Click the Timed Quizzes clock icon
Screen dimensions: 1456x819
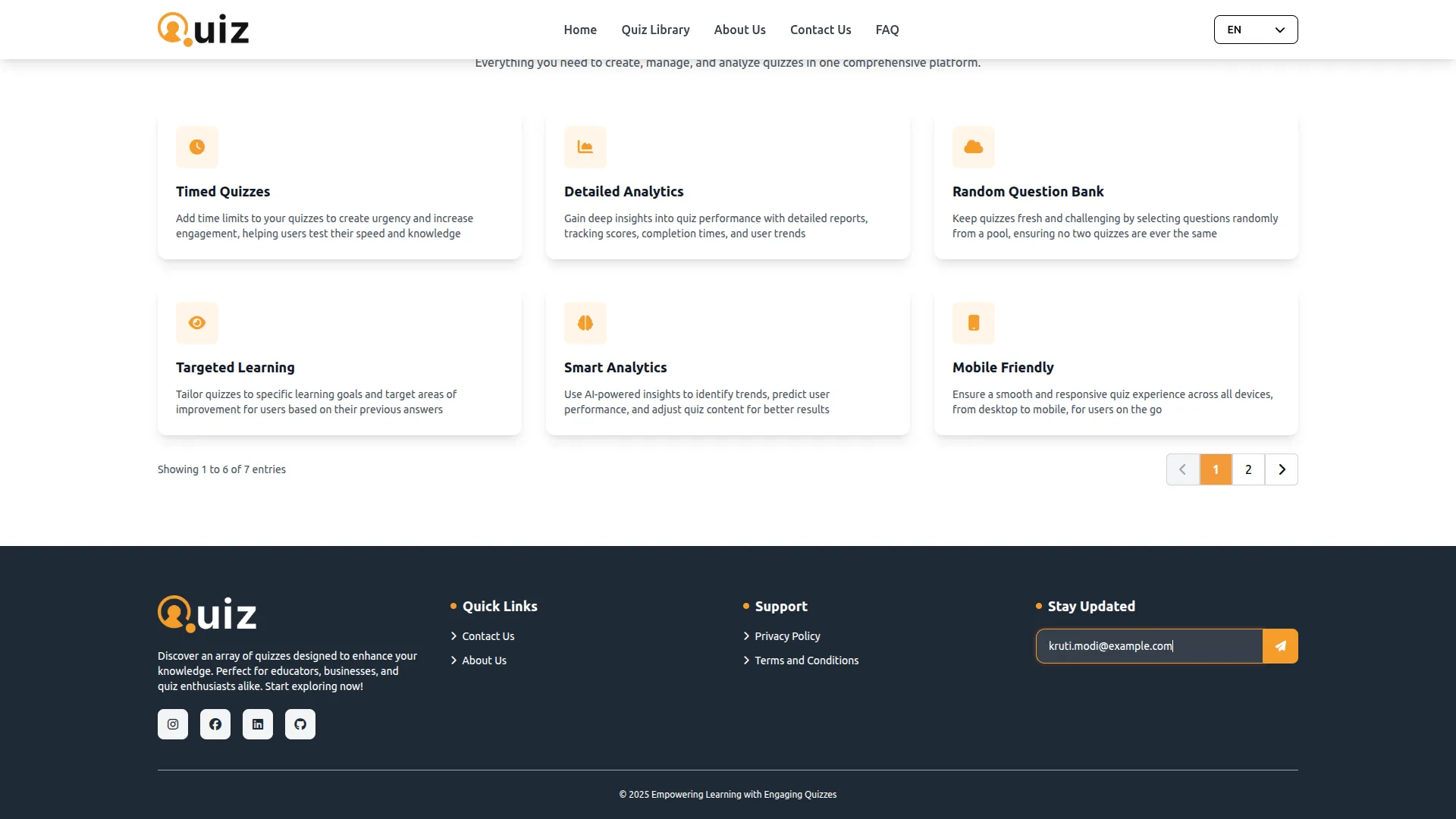(x=197, y=147)
